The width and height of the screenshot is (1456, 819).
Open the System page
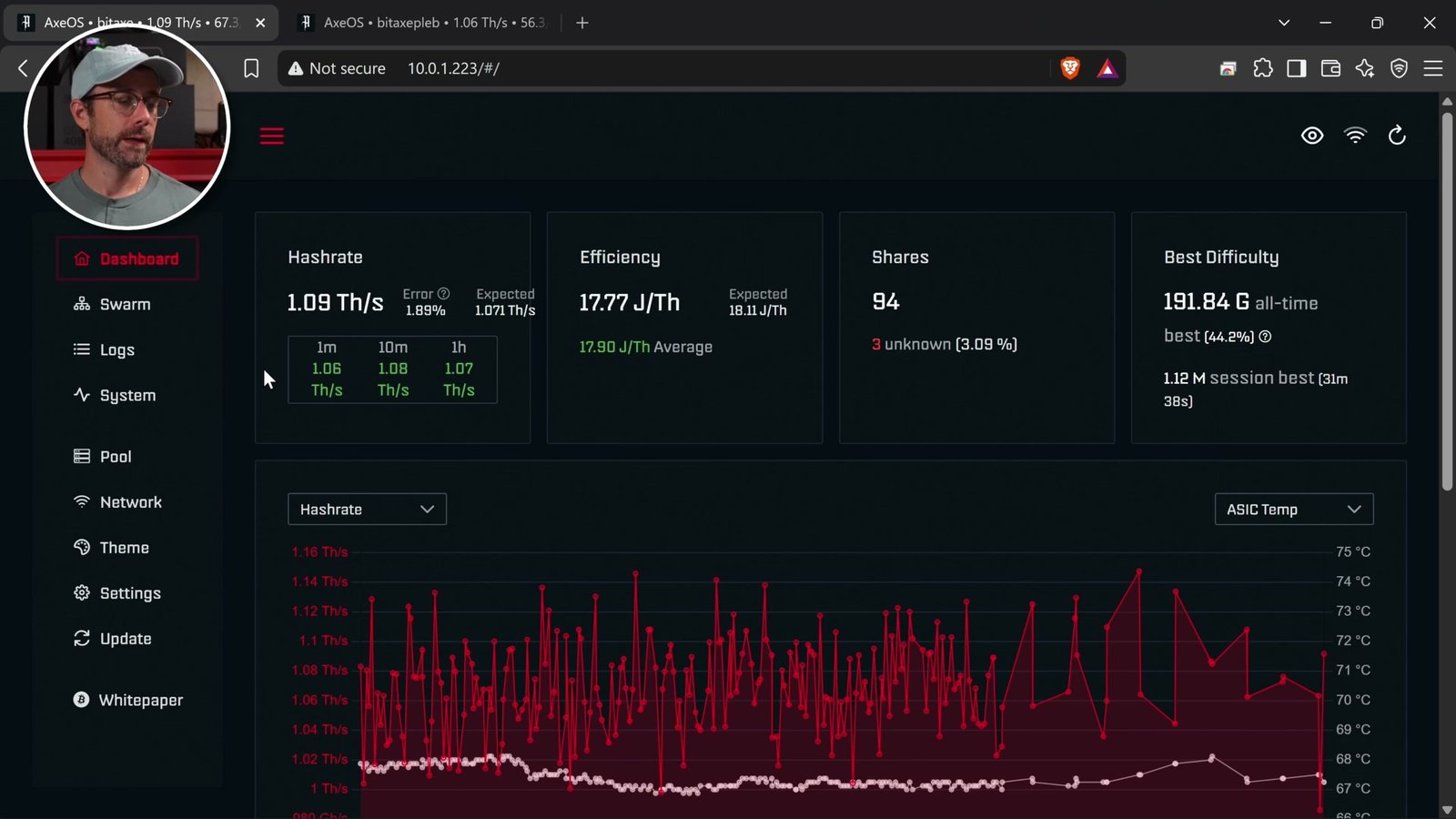click(115, 395)
